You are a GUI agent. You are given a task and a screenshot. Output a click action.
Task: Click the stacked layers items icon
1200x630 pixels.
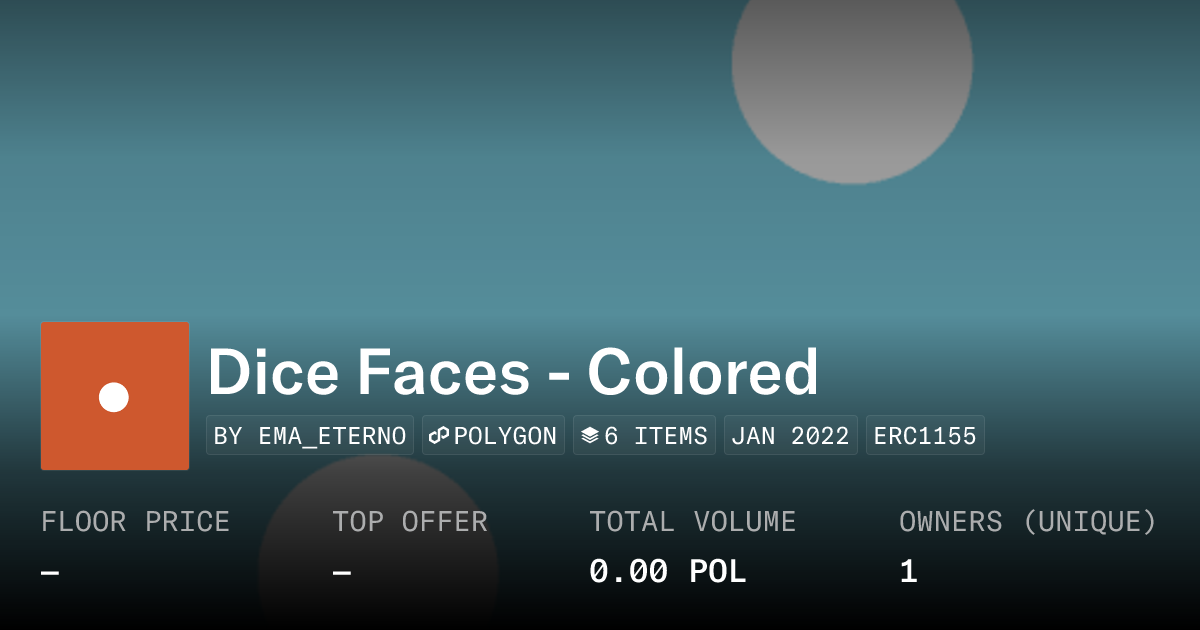pyautogui.click(x=590, y=436)
